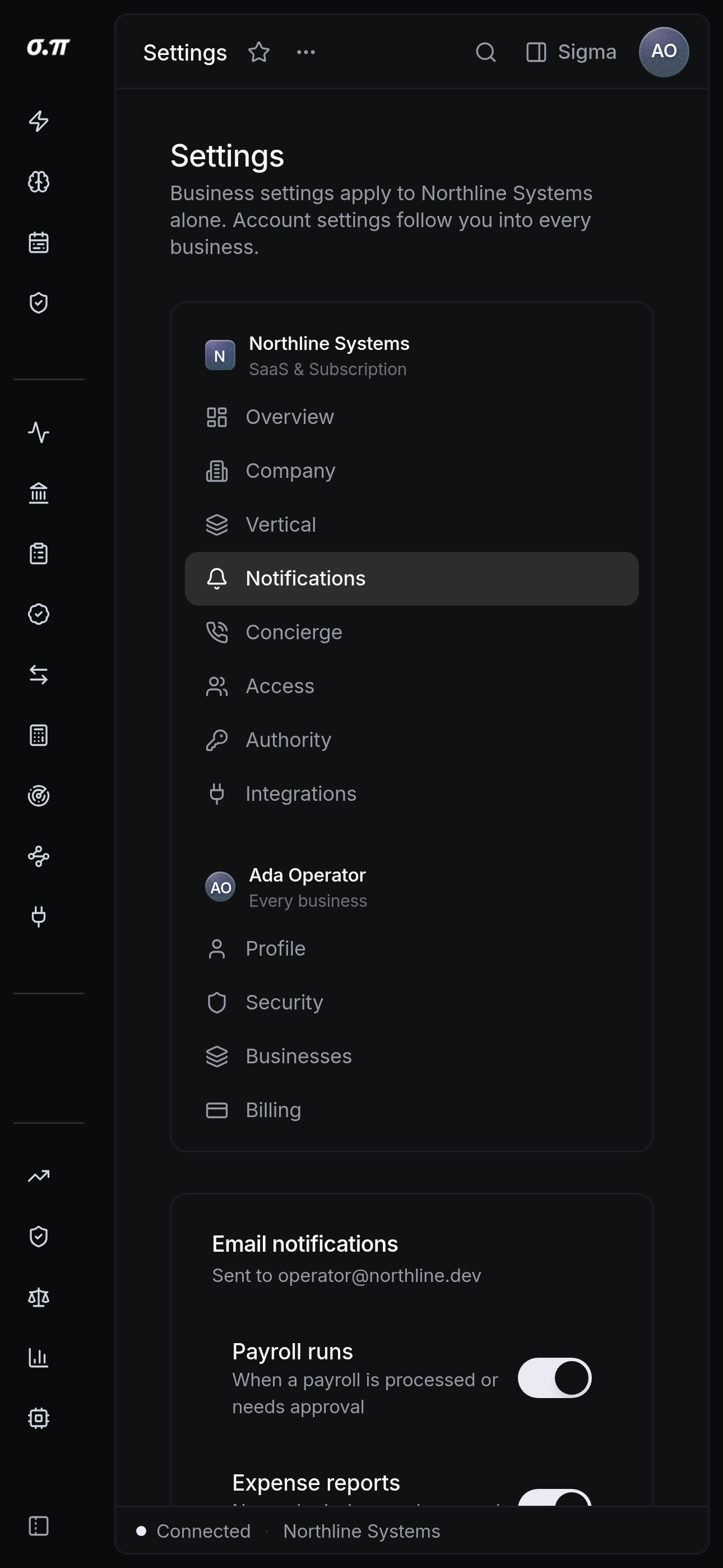Click the badge checkmark sidebar icon

[x=38, y=614]
